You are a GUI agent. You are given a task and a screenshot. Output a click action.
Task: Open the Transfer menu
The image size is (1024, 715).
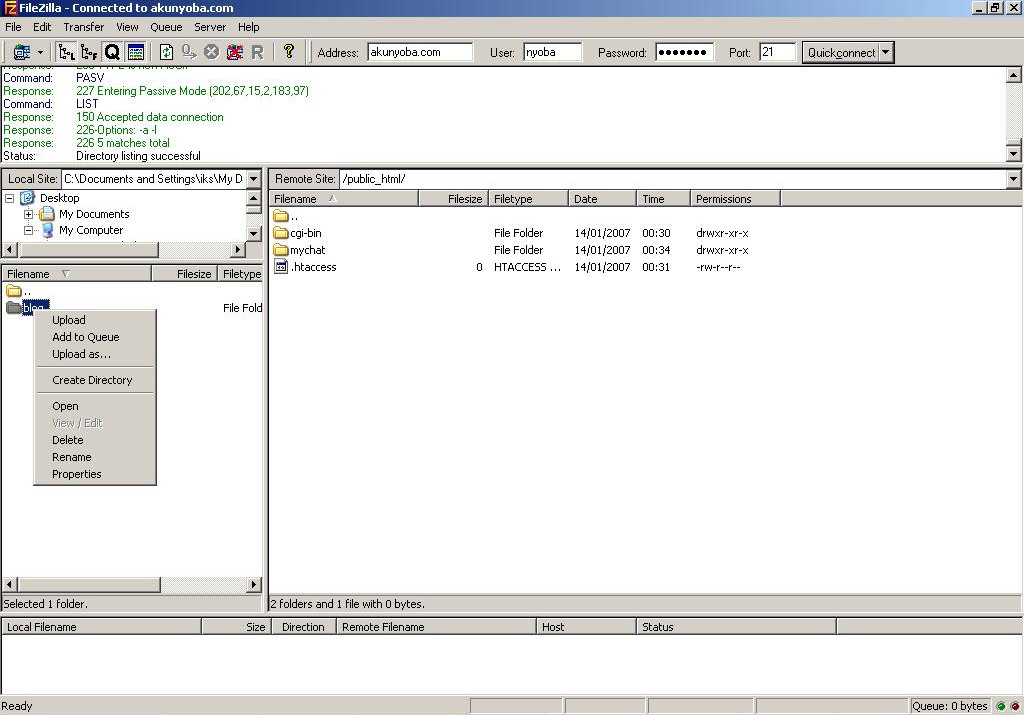click(x=84, y=27)
